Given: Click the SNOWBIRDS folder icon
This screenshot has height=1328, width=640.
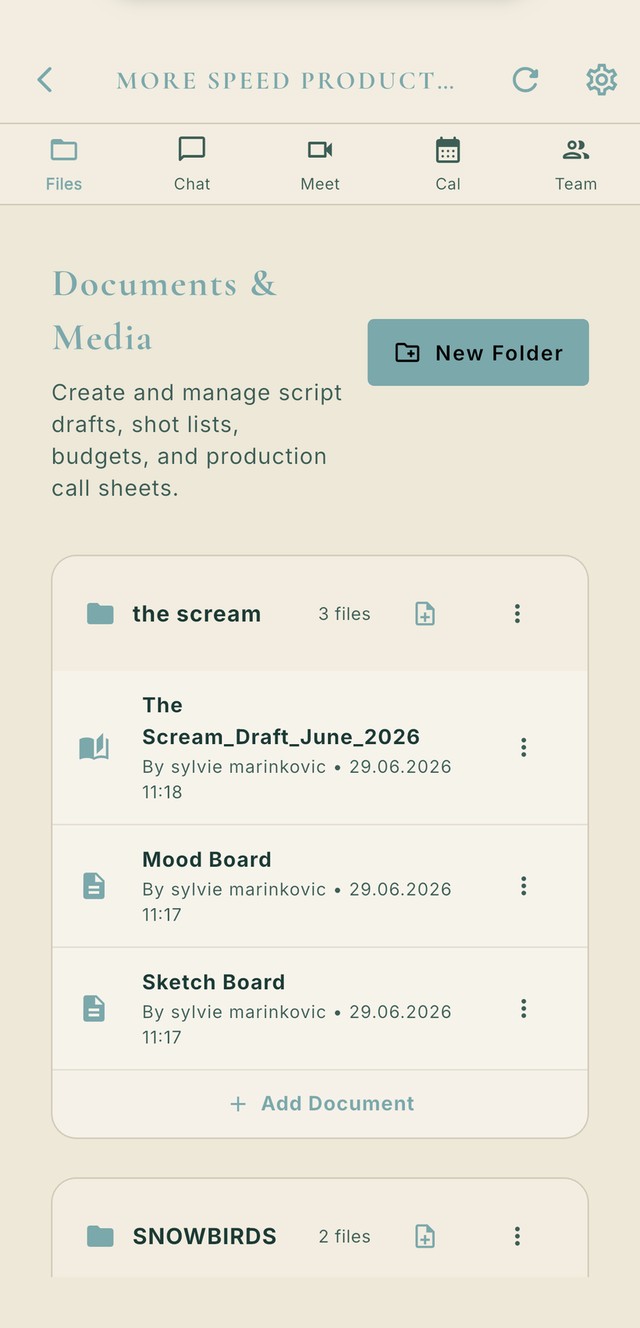Looking at the screenshot, I should pyautogui.click(x=100, y=1237).
